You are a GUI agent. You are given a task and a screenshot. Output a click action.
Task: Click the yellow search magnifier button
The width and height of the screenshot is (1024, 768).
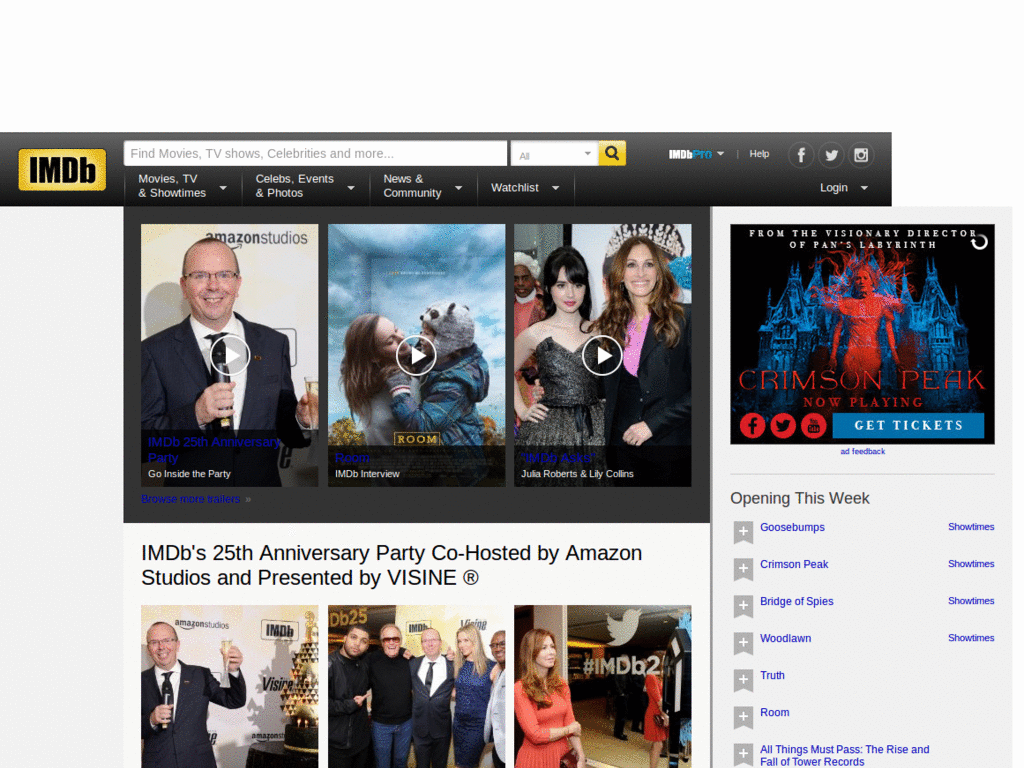[612, 153]
